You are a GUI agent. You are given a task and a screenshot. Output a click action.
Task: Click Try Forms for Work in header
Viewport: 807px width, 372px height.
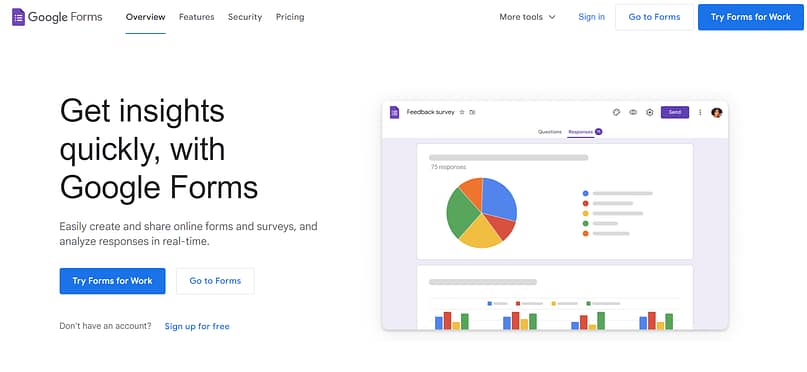click(750, 17)
